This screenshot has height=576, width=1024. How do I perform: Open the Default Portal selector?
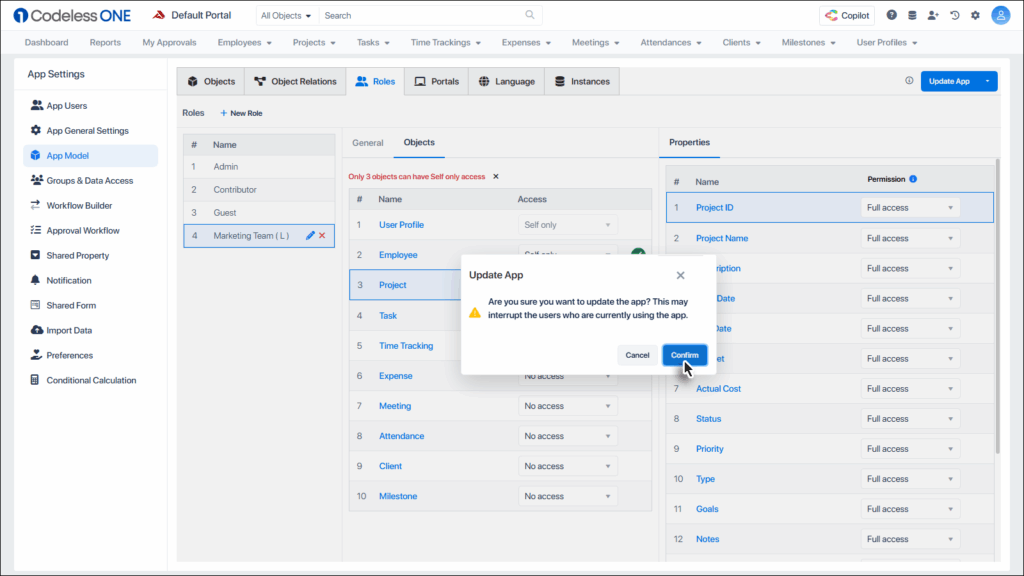191,15
